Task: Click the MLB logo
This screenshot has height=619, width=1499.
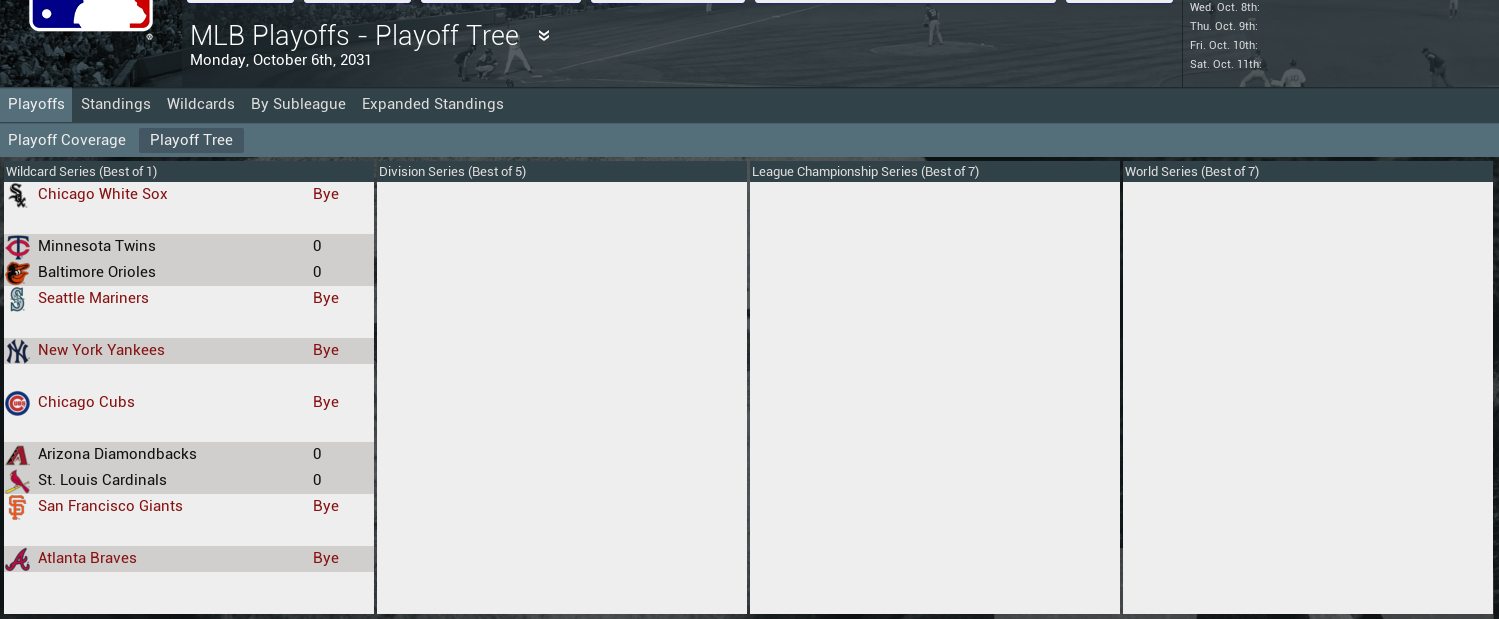Action: [91, 15]
